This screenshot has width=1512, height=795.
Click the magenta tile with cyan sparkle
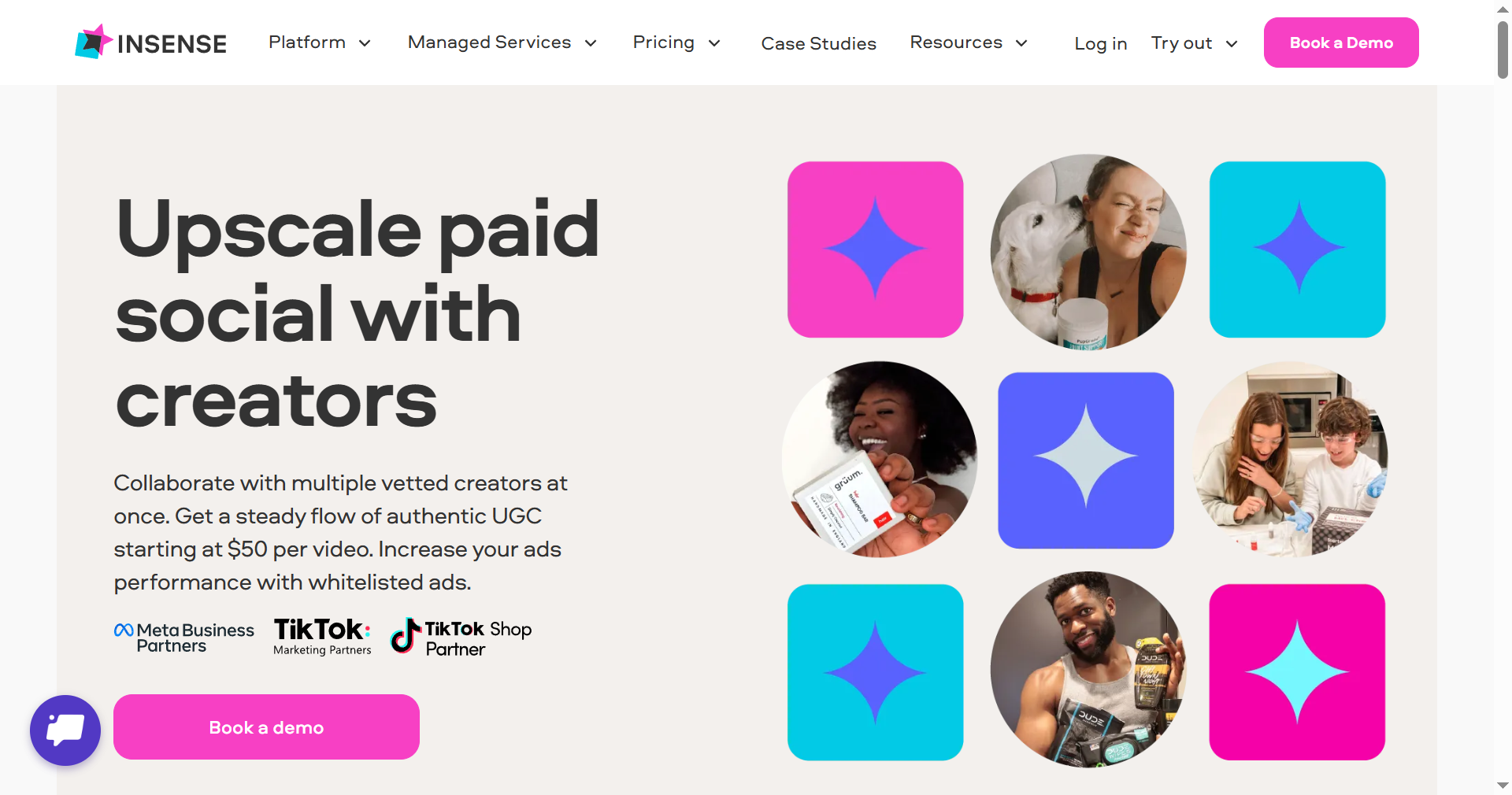1297,672
